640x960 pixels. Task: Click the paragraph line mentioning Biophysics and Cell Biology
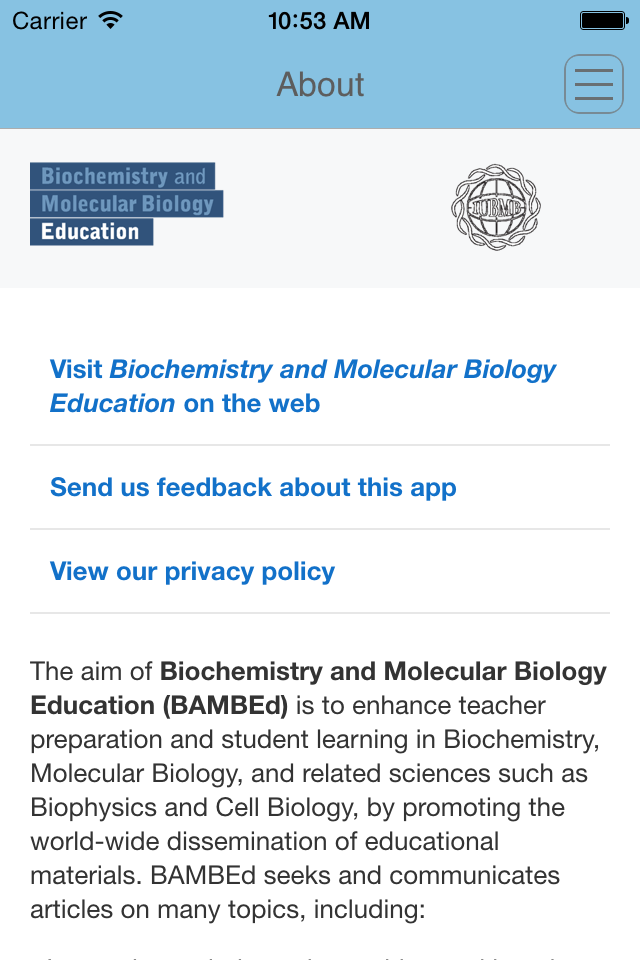point(298,807)
